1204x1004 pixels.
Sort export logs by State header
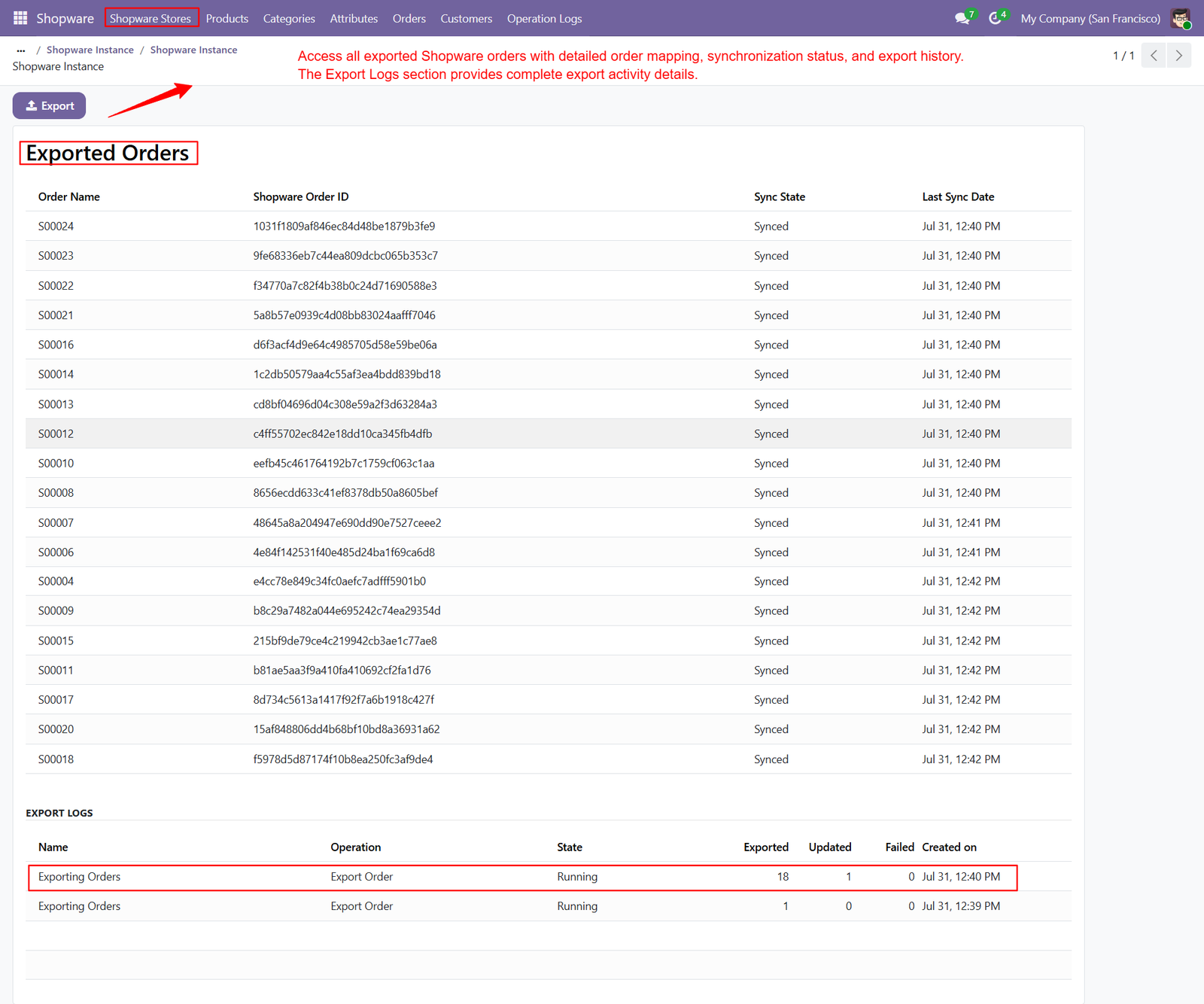coord(570,847)
